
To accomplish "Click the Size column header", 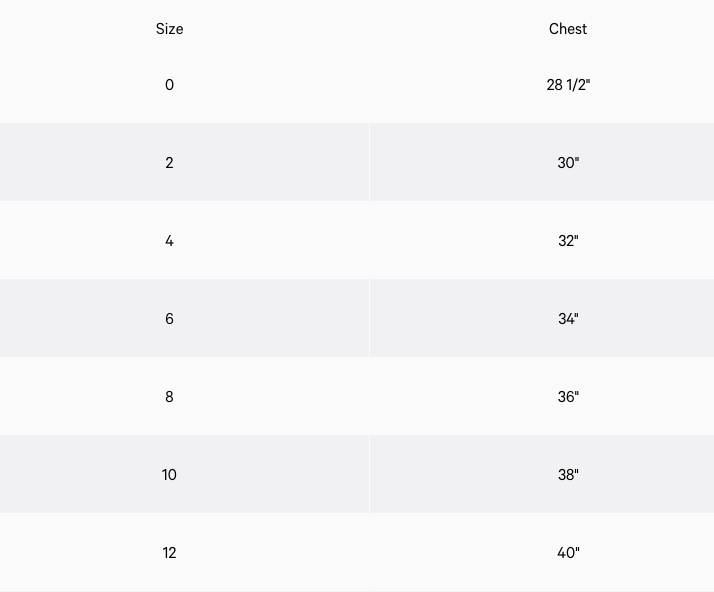I will click(169, 29).
